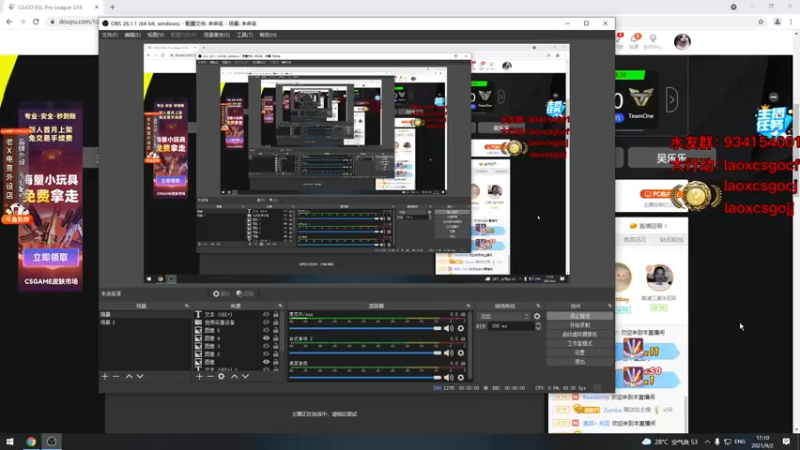The width and height of the screenshot is (800, 450).
Task: Undock the scenes panel via header icon
Action: 187,306
